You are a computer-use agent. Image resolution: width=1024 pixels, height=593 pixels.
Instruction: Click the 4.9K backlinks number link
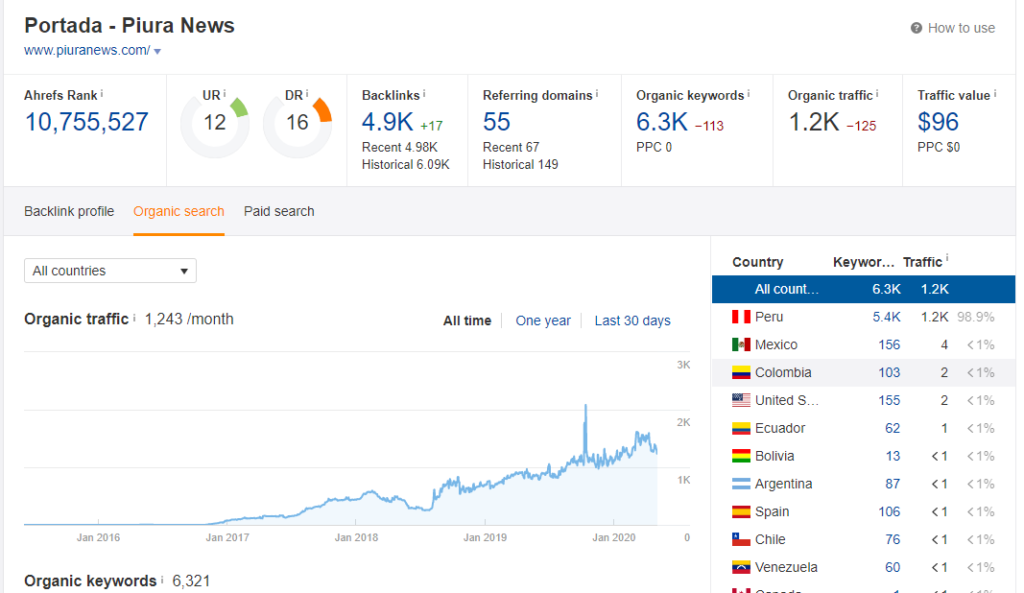[x=386, y=122]
